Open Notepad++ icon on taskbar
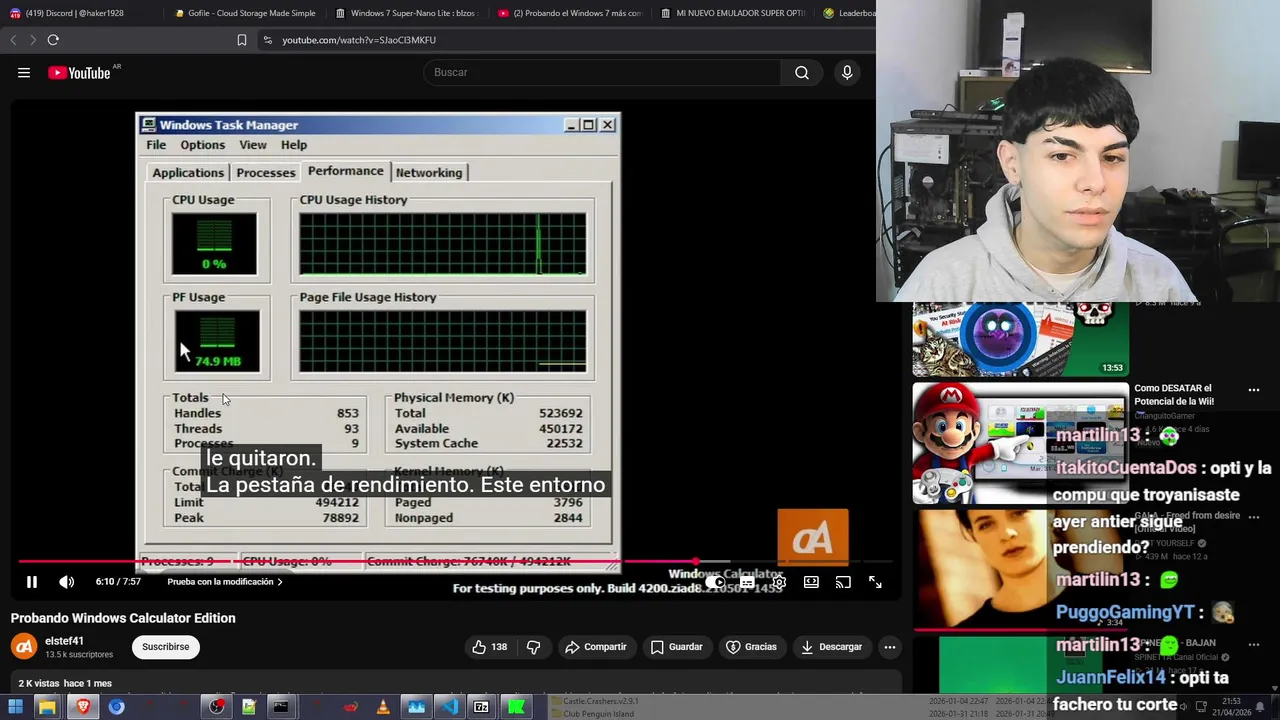The height and width of the screenshot is (720, 1280). (249, 707)
